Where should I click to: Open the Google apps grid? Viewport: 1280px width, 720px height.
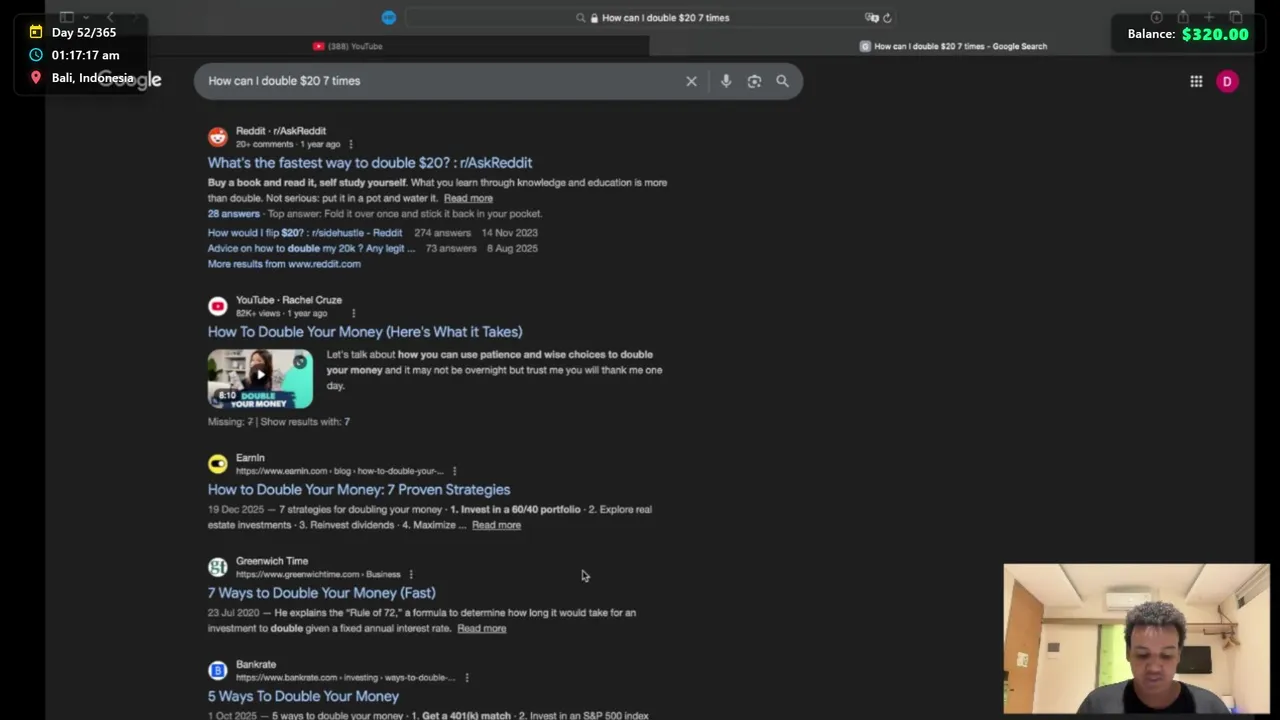coord(1196,81)
